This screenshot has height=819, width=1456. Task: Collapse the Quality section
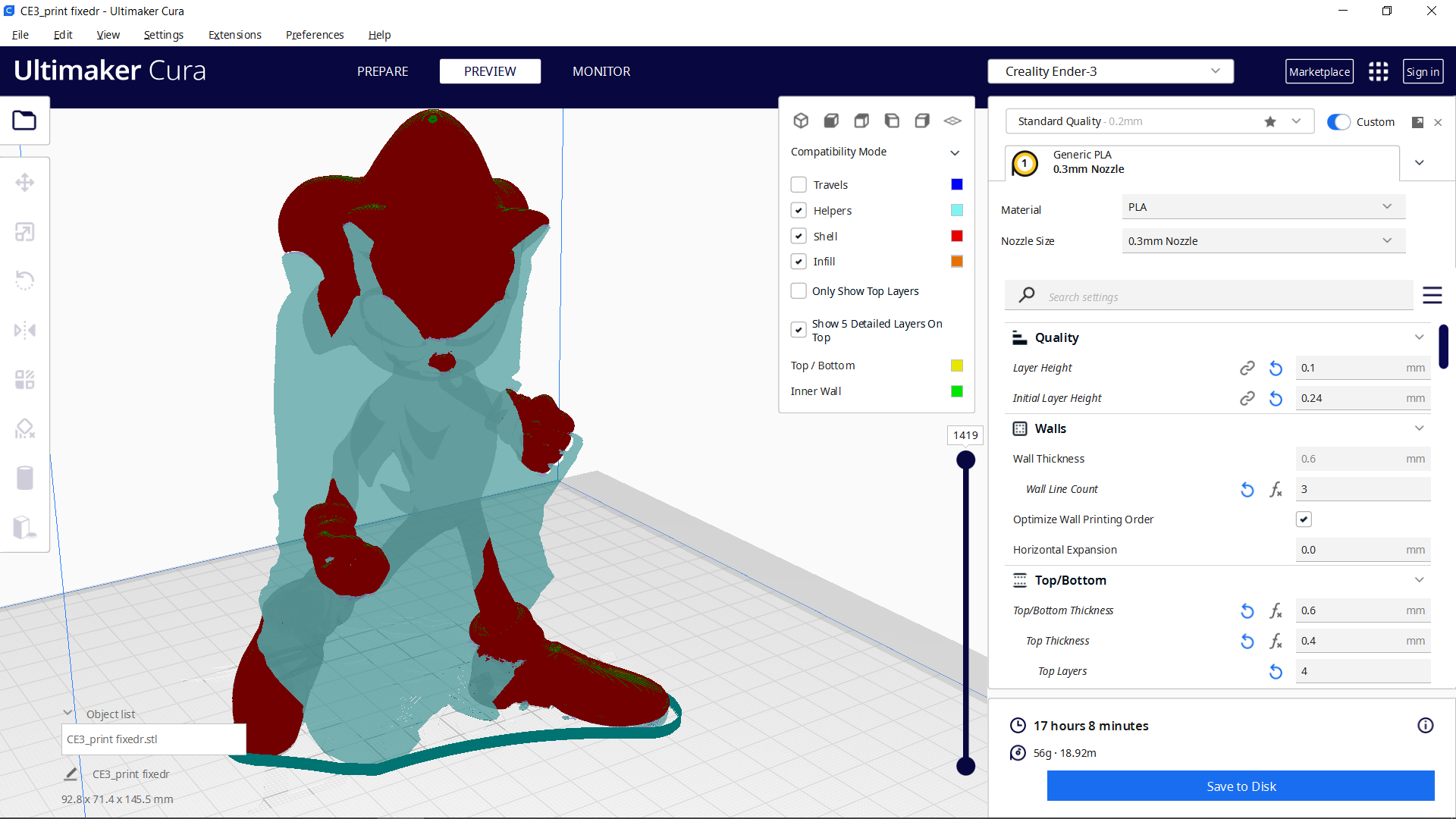coord(1419,337)
